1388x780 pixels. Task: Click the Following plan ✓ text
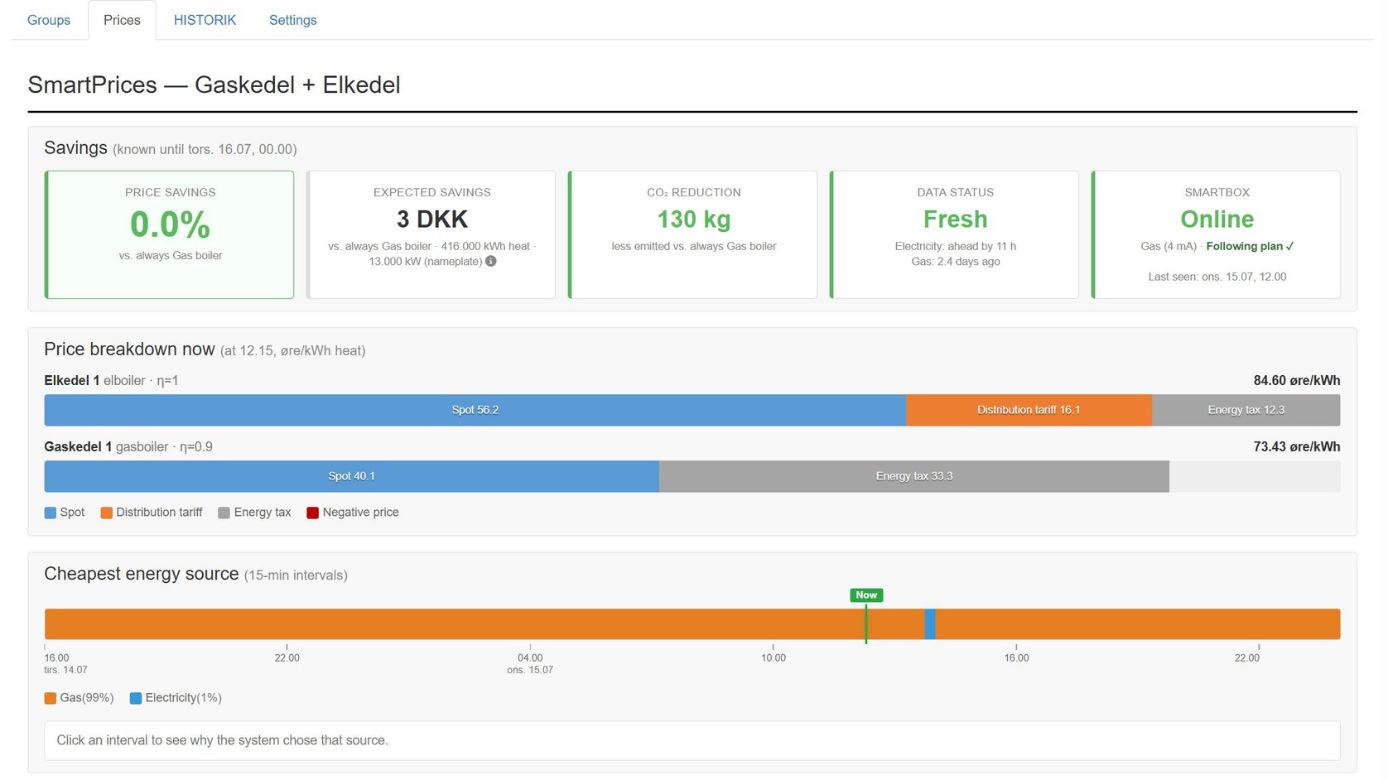point(1251,246)
